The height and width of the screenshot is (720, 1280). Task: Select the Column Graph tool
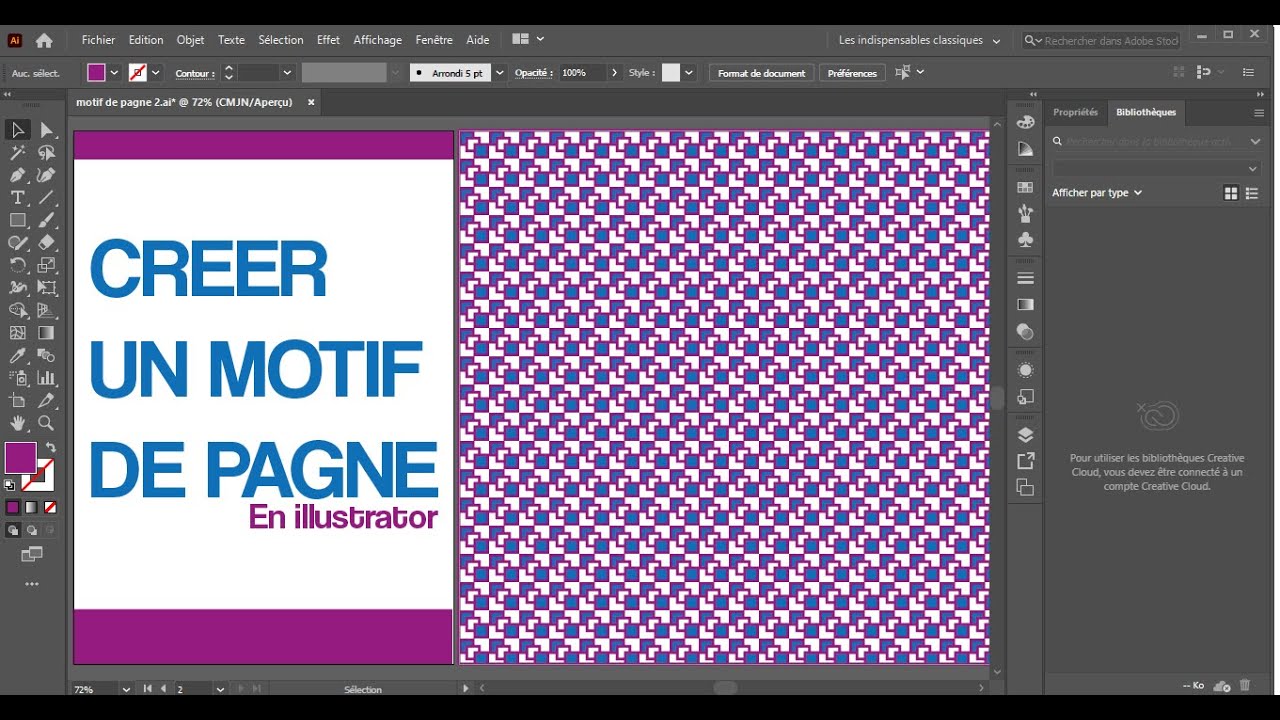point(46,378)
